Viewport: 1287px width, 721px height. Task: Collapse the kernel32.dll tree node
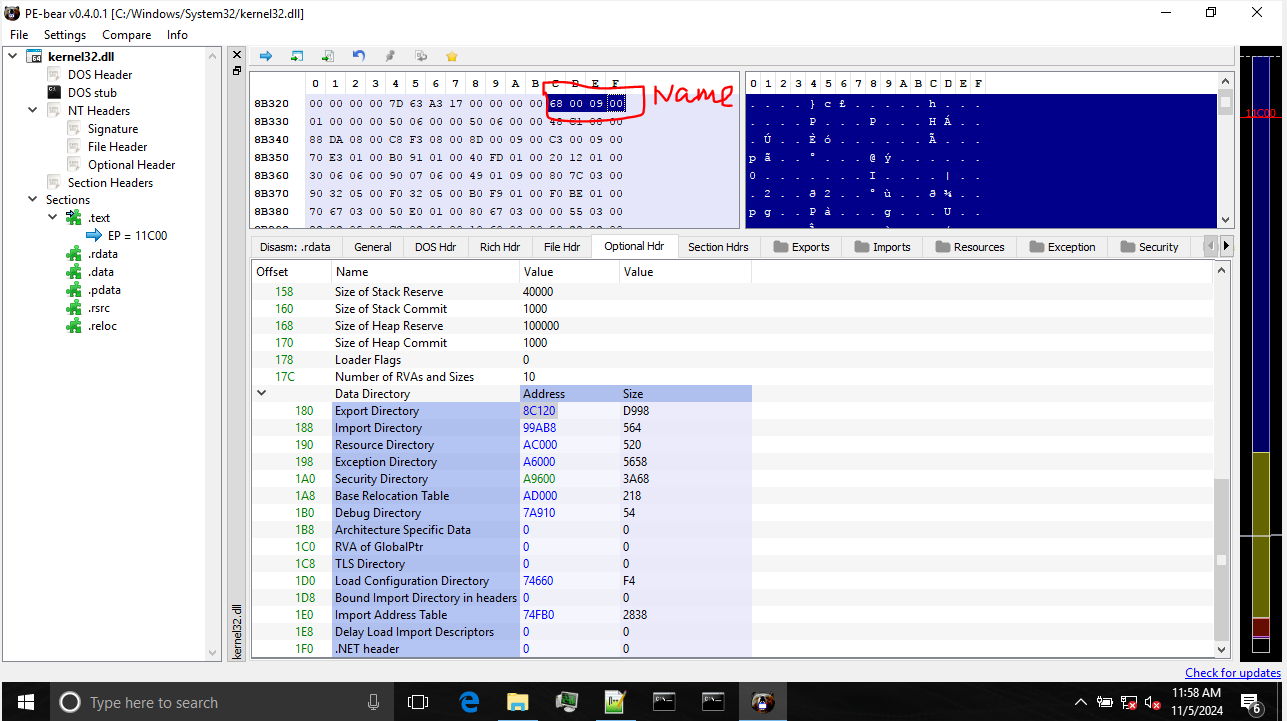[x=13, y=57]
